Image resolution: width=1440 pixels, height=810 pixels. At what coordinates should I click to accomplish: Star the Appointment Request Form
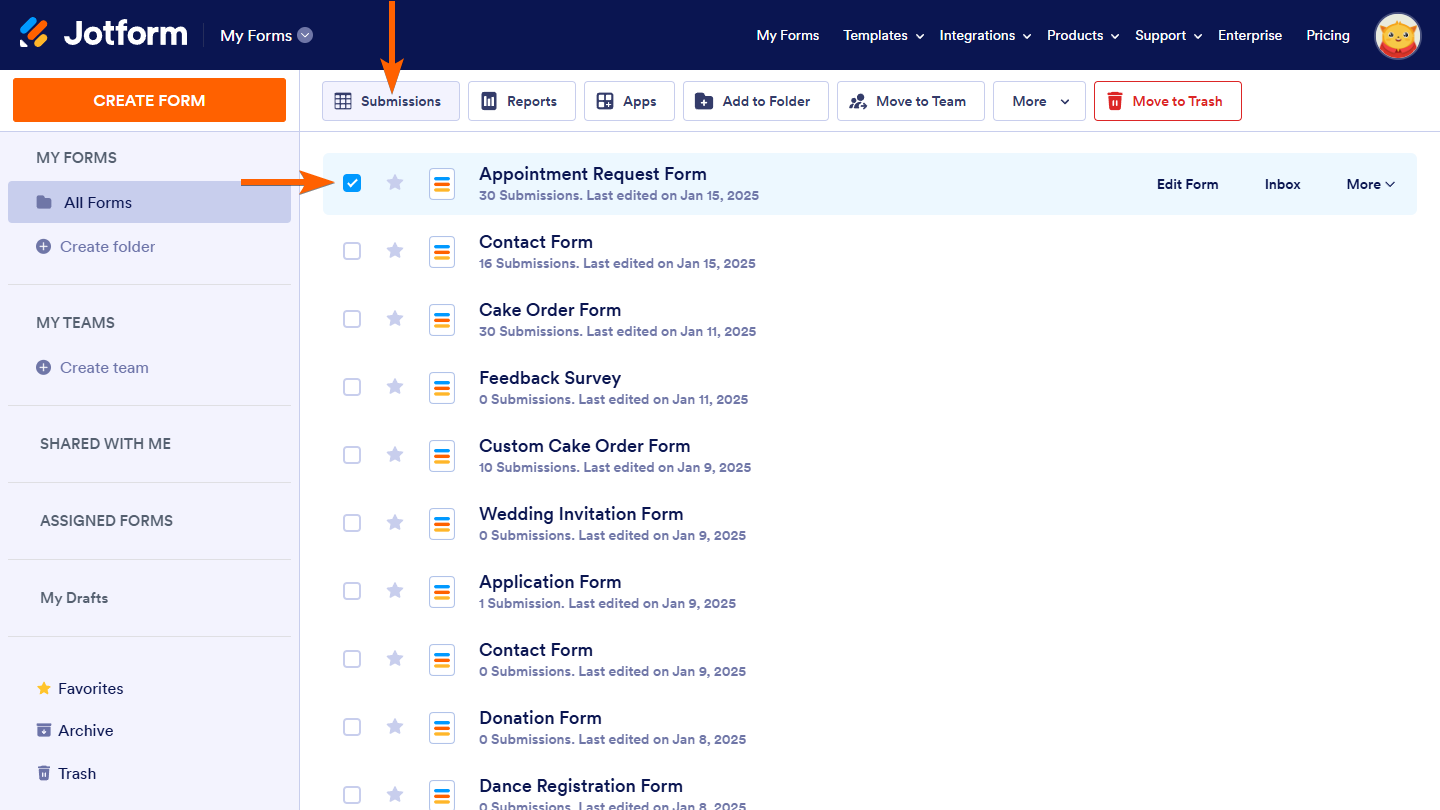point(395,183)
